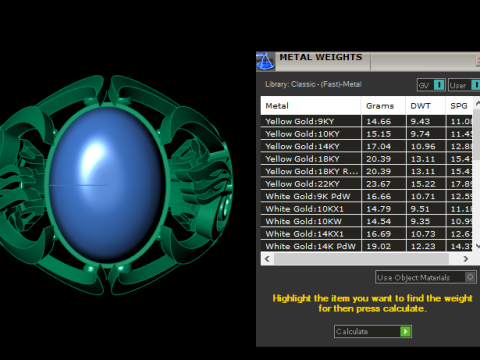Click the 23.67 grams value

click(x=378, y=184)
